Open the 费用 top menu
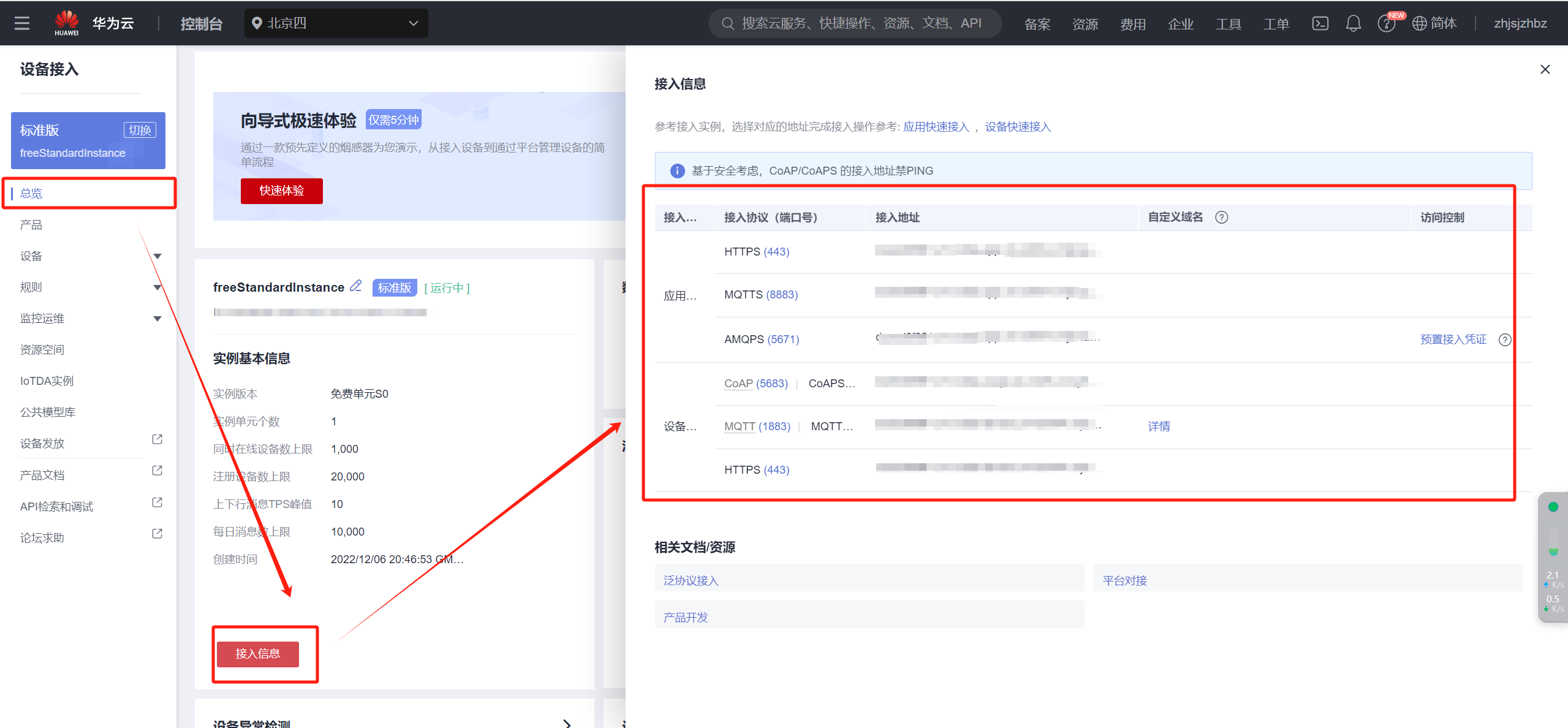Screen dimensions: 1568x728 [x=1132, y=24]
